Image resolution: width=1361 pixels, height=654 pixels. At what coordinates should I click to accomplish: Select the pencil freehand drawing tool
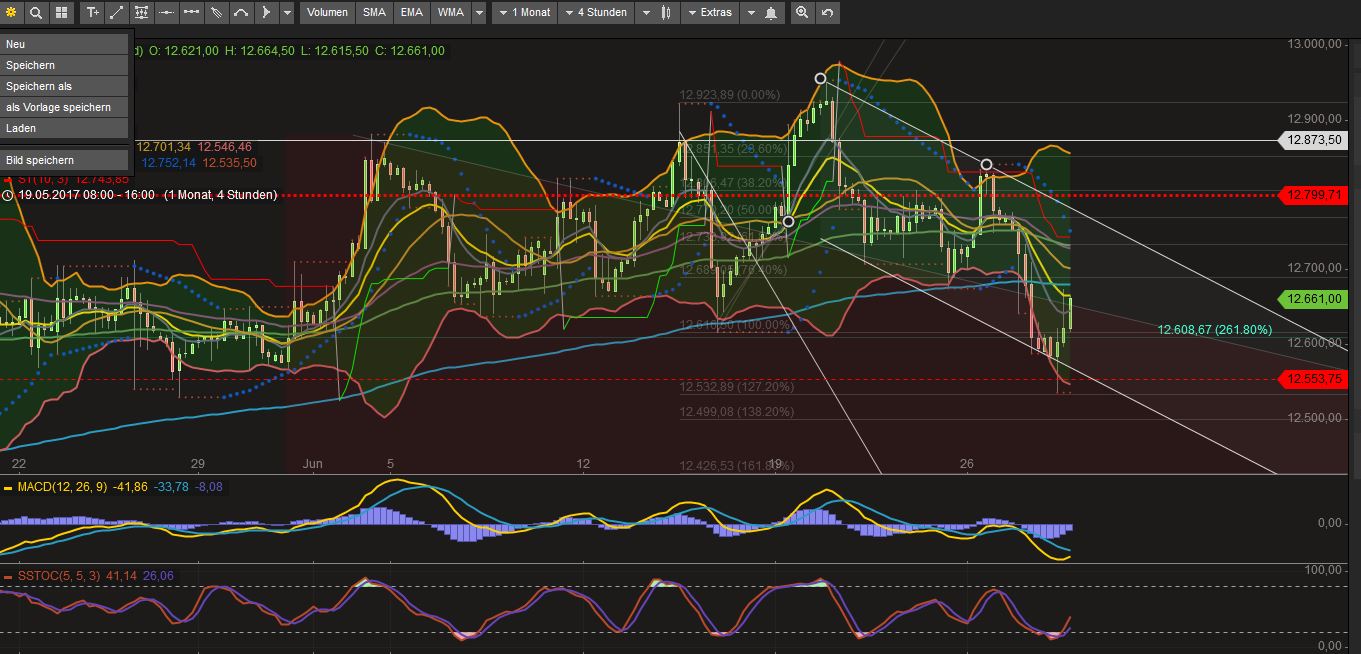pos(217,13)
